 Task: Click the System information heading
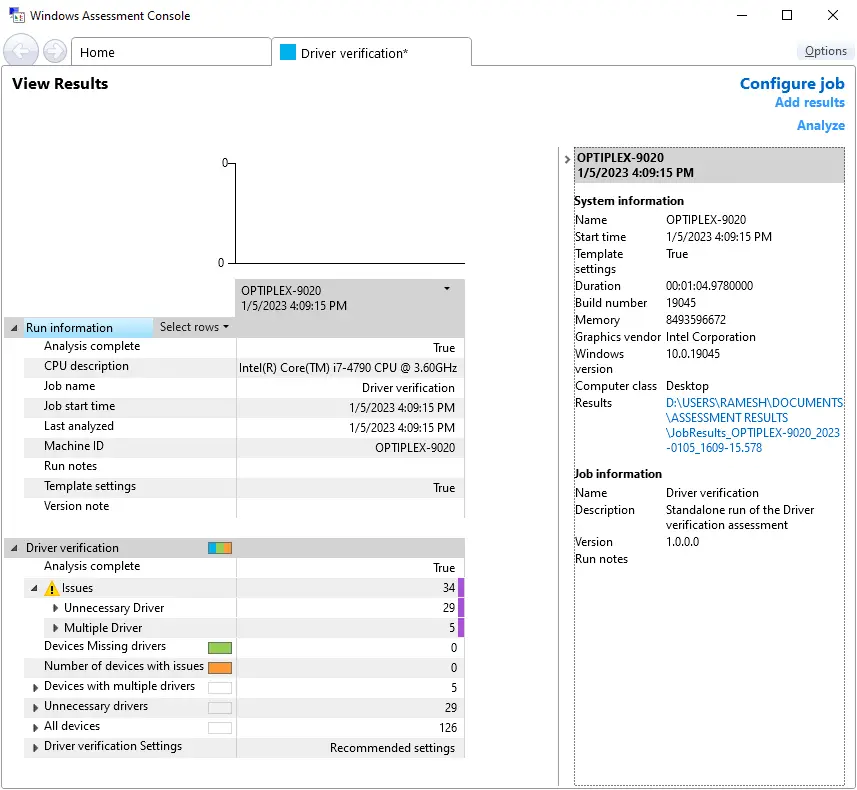coord(629,201)
